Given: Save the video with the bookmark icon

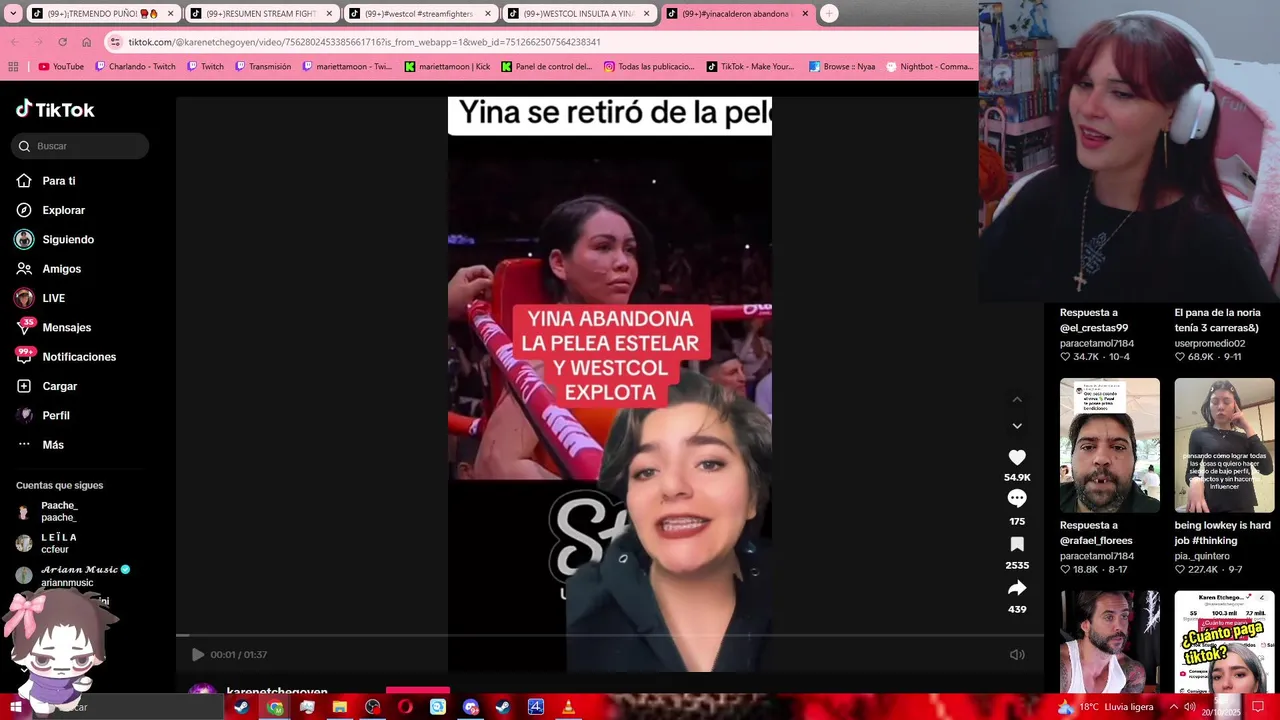Looking at the screenshot, I should click(1017, 544).
